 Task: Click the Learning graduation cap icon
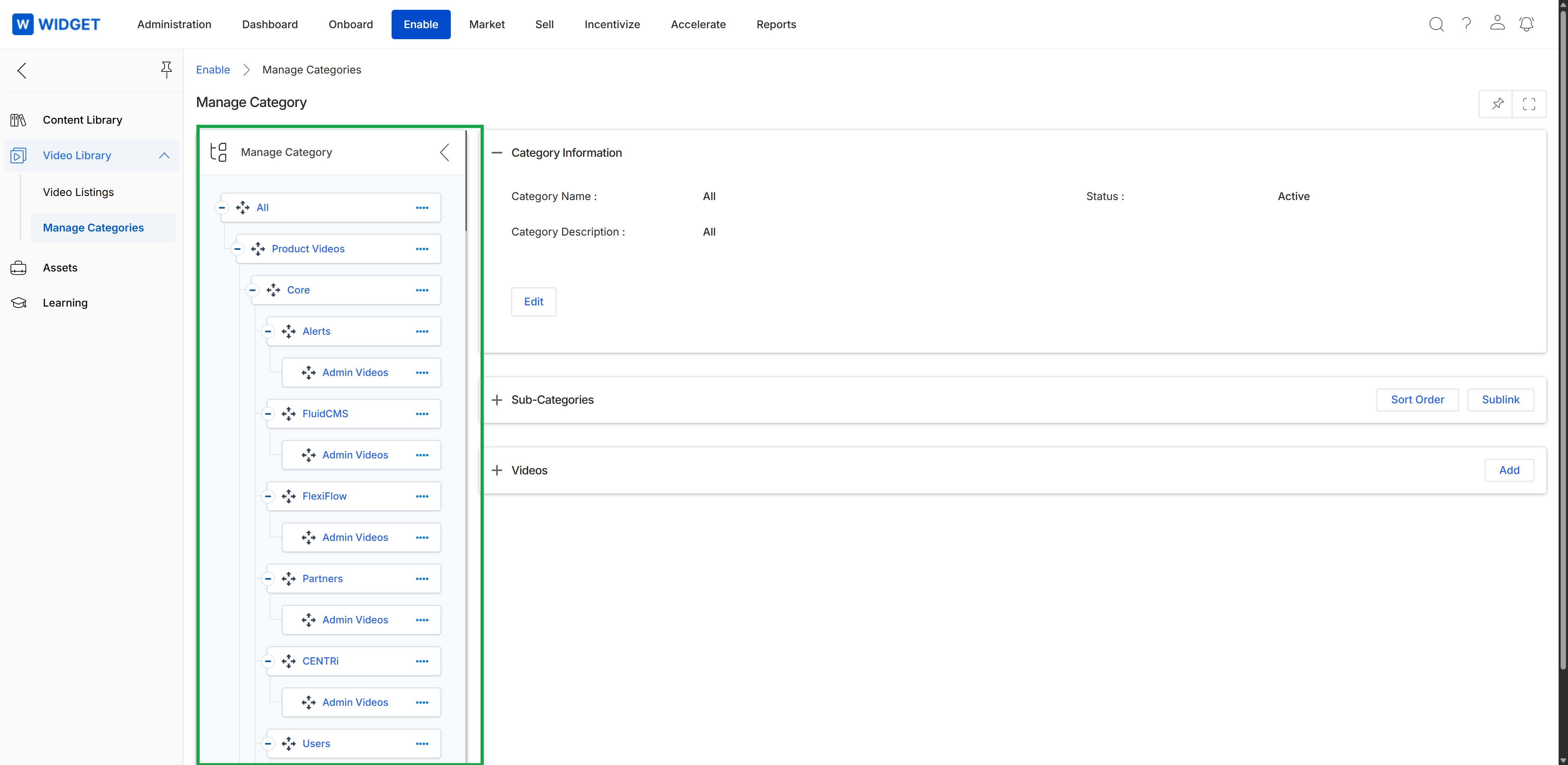[18, 302]
